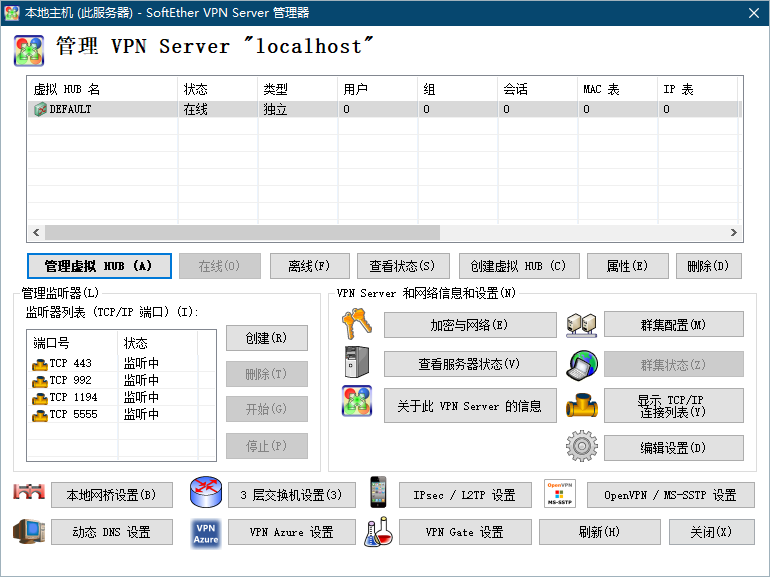Click the cluster servers icon for 群集配置
This screenshot has height=577, width=770.
click(x=581, y=325)
